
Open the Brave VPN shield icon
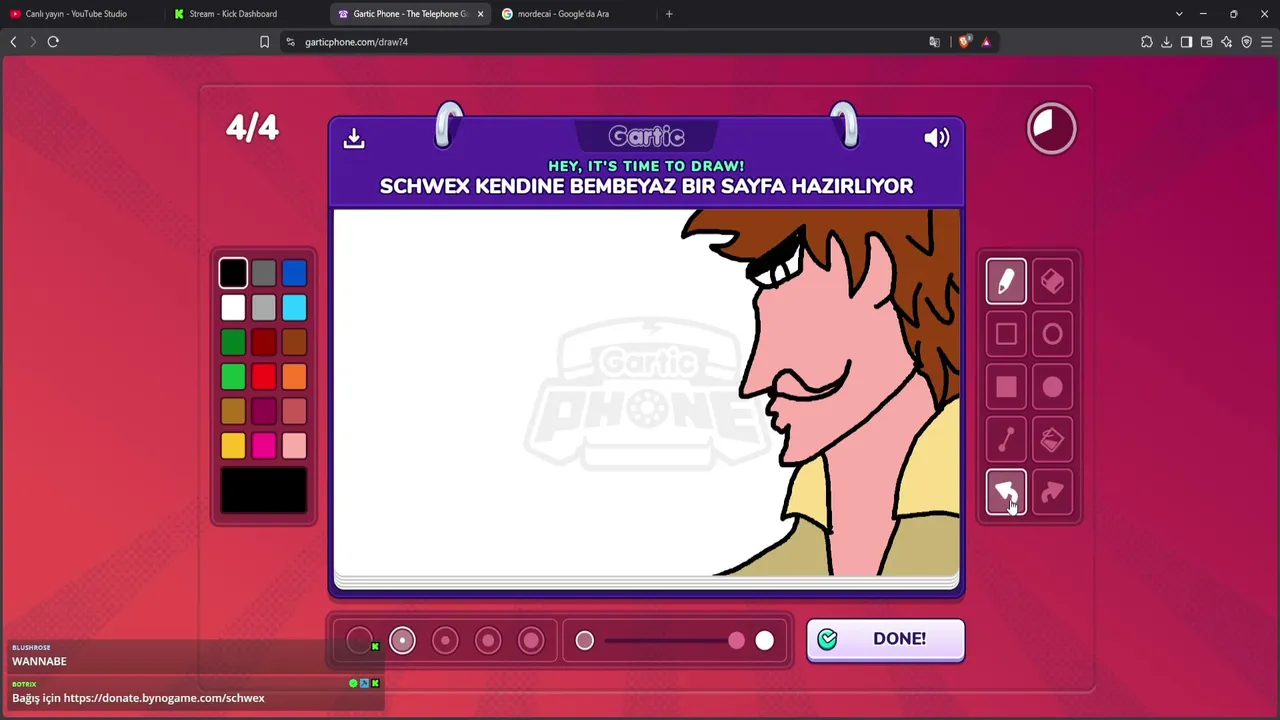pyautogui.click(x=1246, y=42)
